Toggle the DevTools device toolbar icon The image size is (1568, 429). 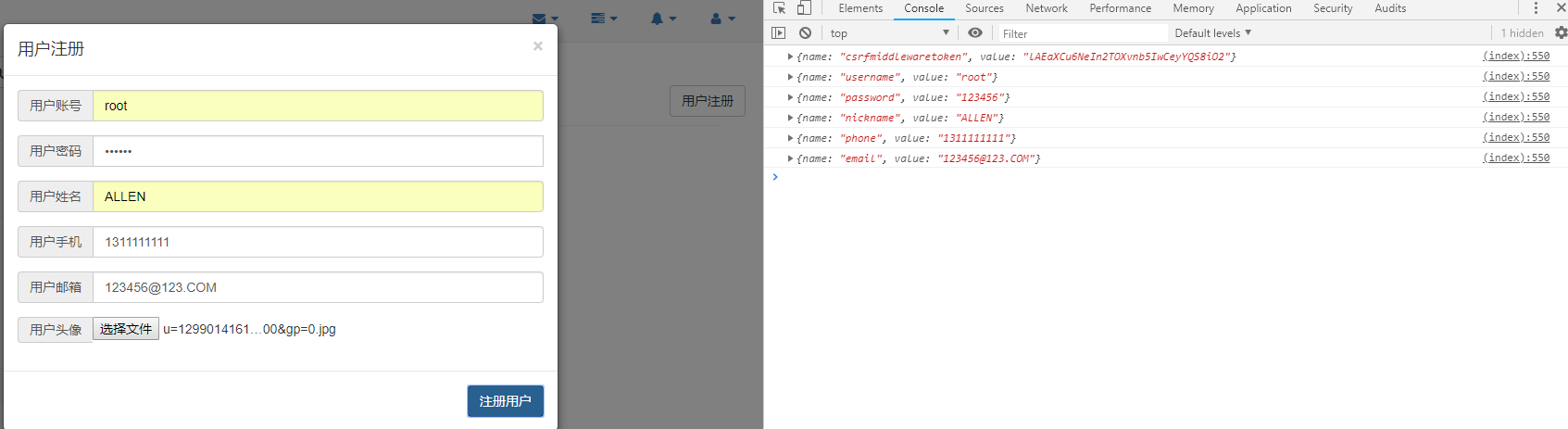click(x=804, y=8)
